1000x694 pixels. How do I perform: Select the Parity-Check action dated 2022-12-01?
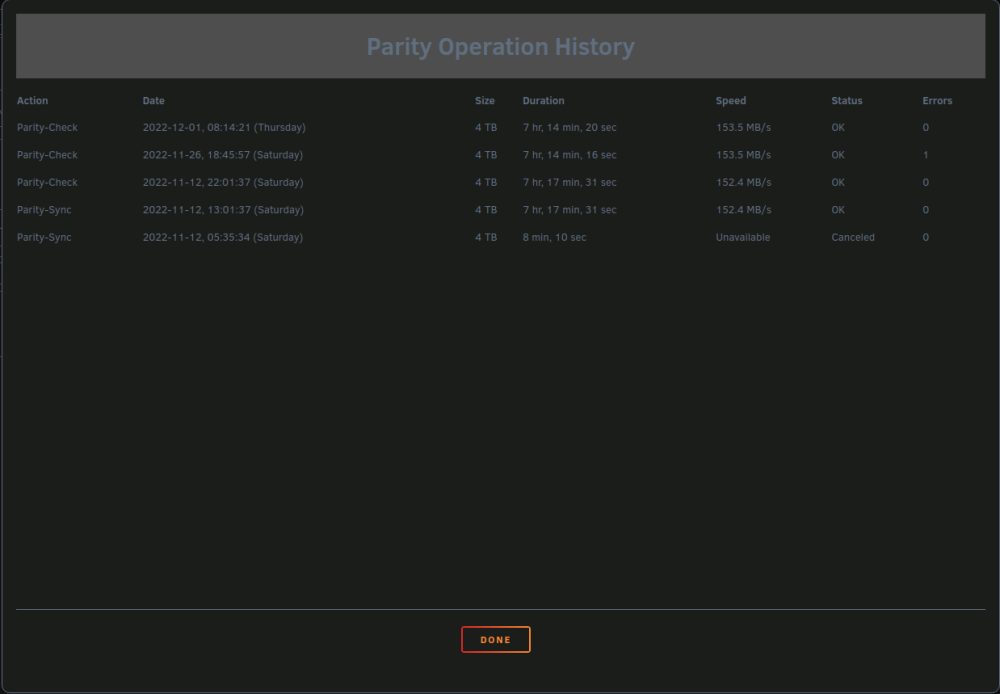click(x=47, y=128)
